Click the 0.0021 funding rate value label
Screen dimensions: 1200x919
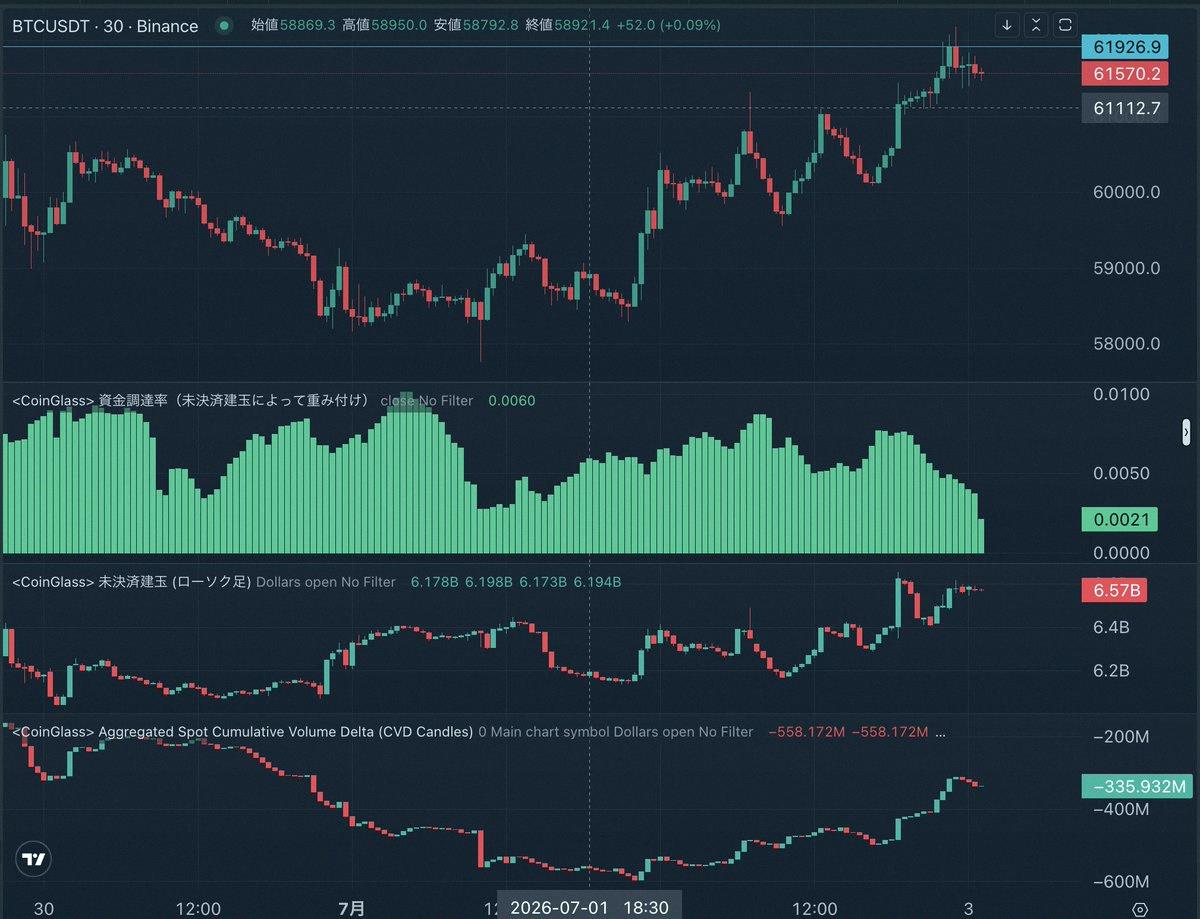[1119, 519]
